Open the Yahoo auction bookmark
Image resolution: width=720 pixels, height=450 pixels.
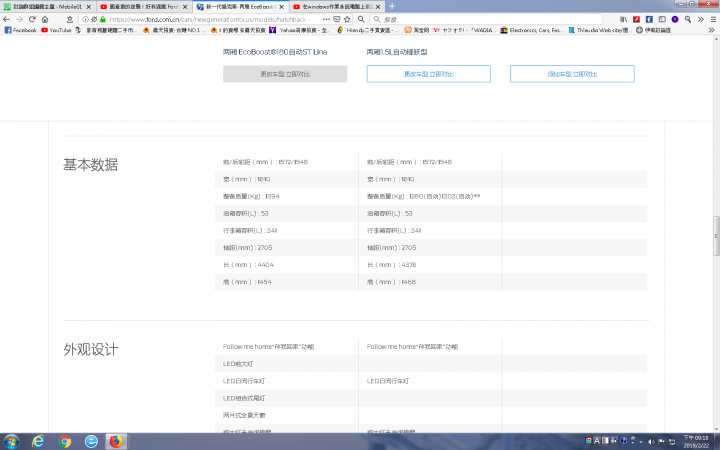[299, 30]
